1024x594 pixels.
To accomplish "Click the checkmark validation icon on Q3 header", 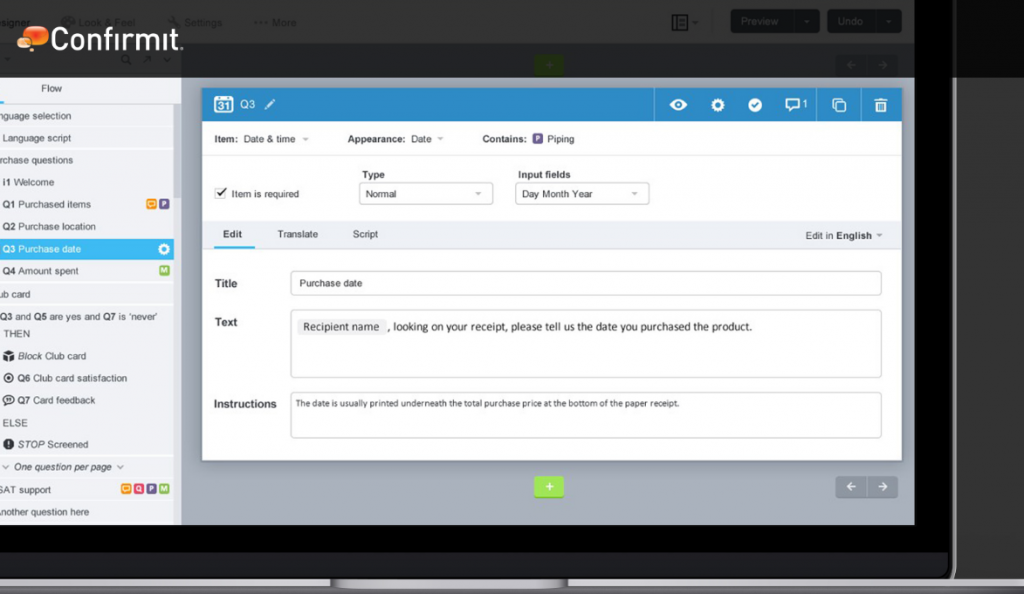I will pos(755,104).
